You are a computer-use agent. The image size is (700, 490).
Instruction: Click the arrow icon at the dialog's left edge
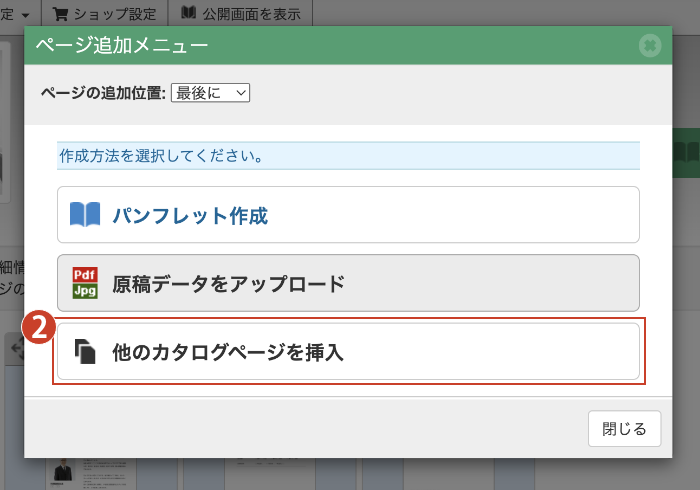point(16,348)
